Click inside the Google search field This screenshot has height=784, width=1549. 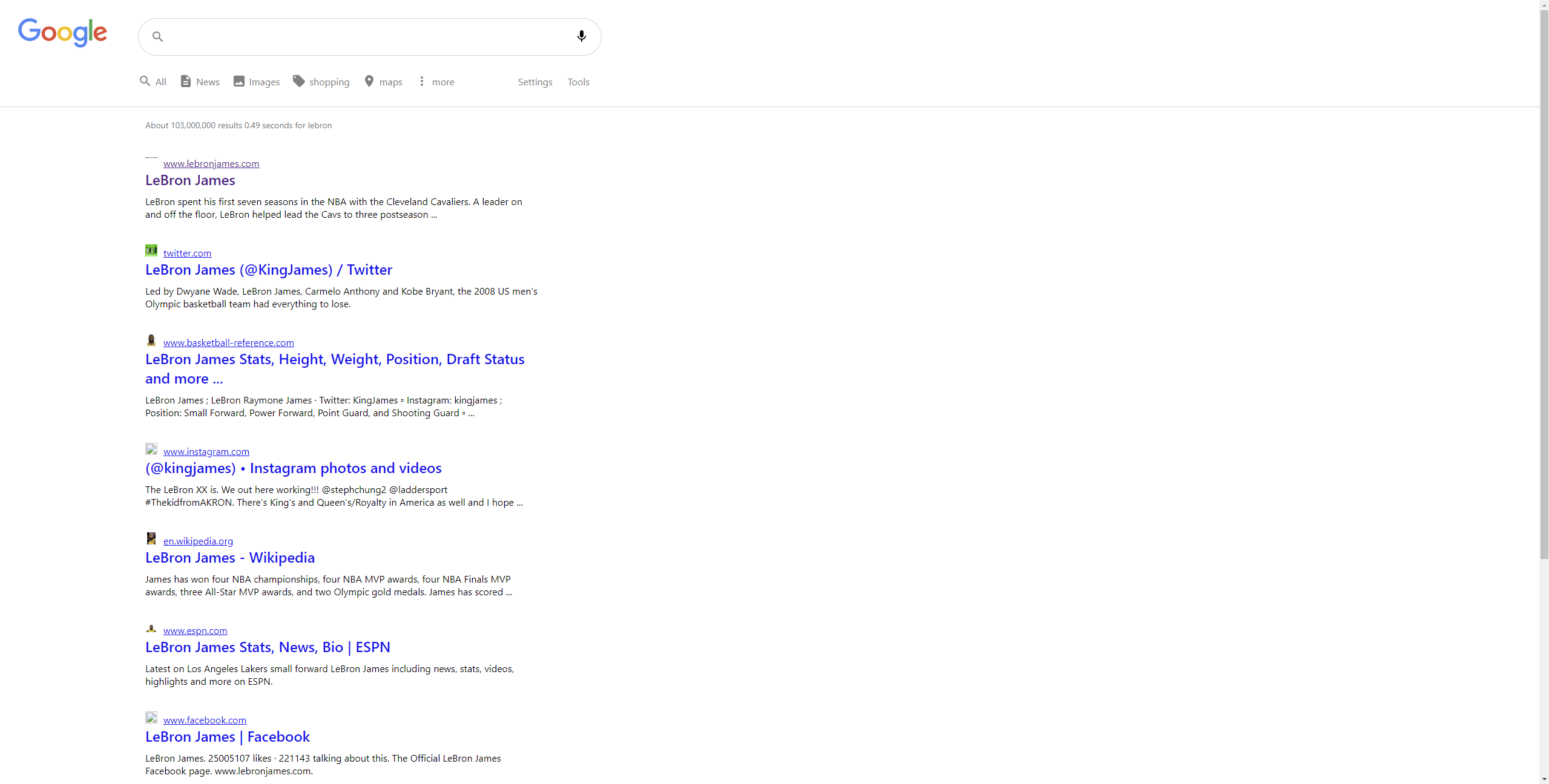coord(363,37)
